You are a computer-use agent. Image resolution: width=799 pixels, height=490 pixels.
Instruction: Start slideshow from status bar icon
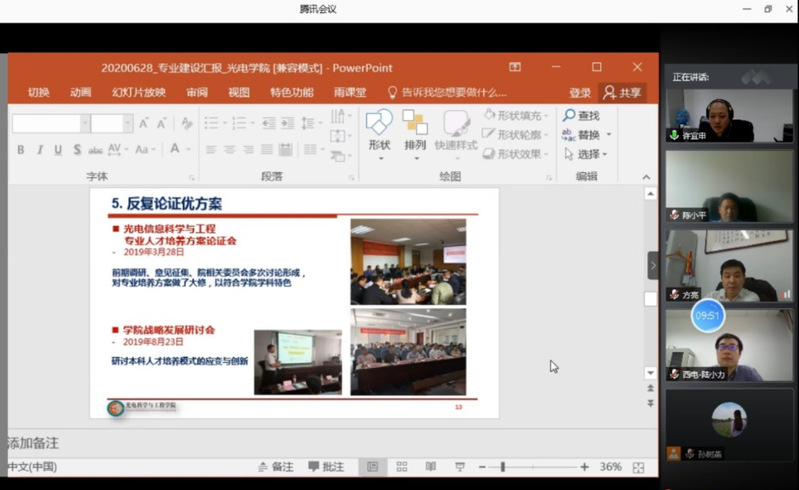[x=460, y=467]
